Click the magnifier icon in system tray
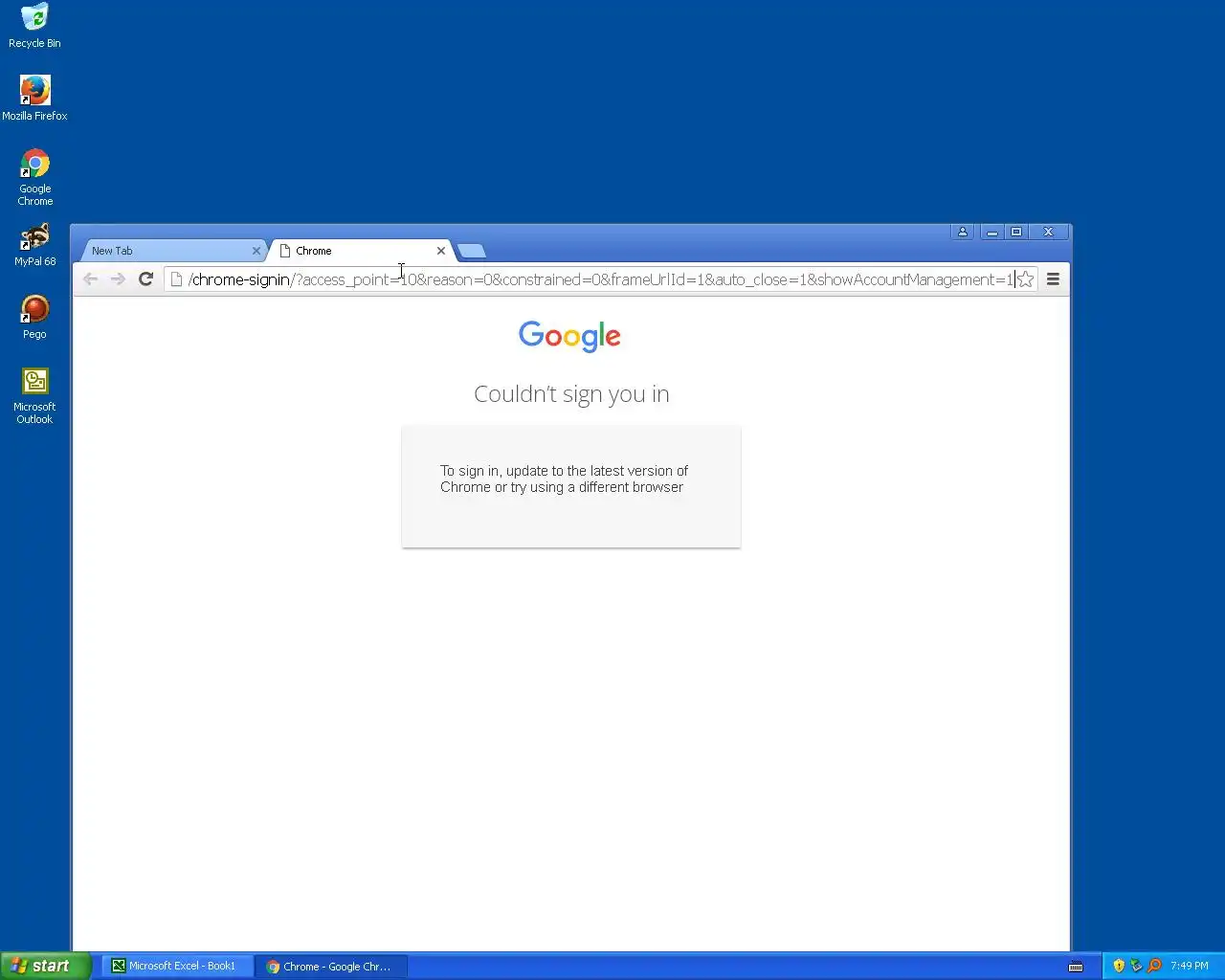The image size is (1225, 980). (1154, 966)
